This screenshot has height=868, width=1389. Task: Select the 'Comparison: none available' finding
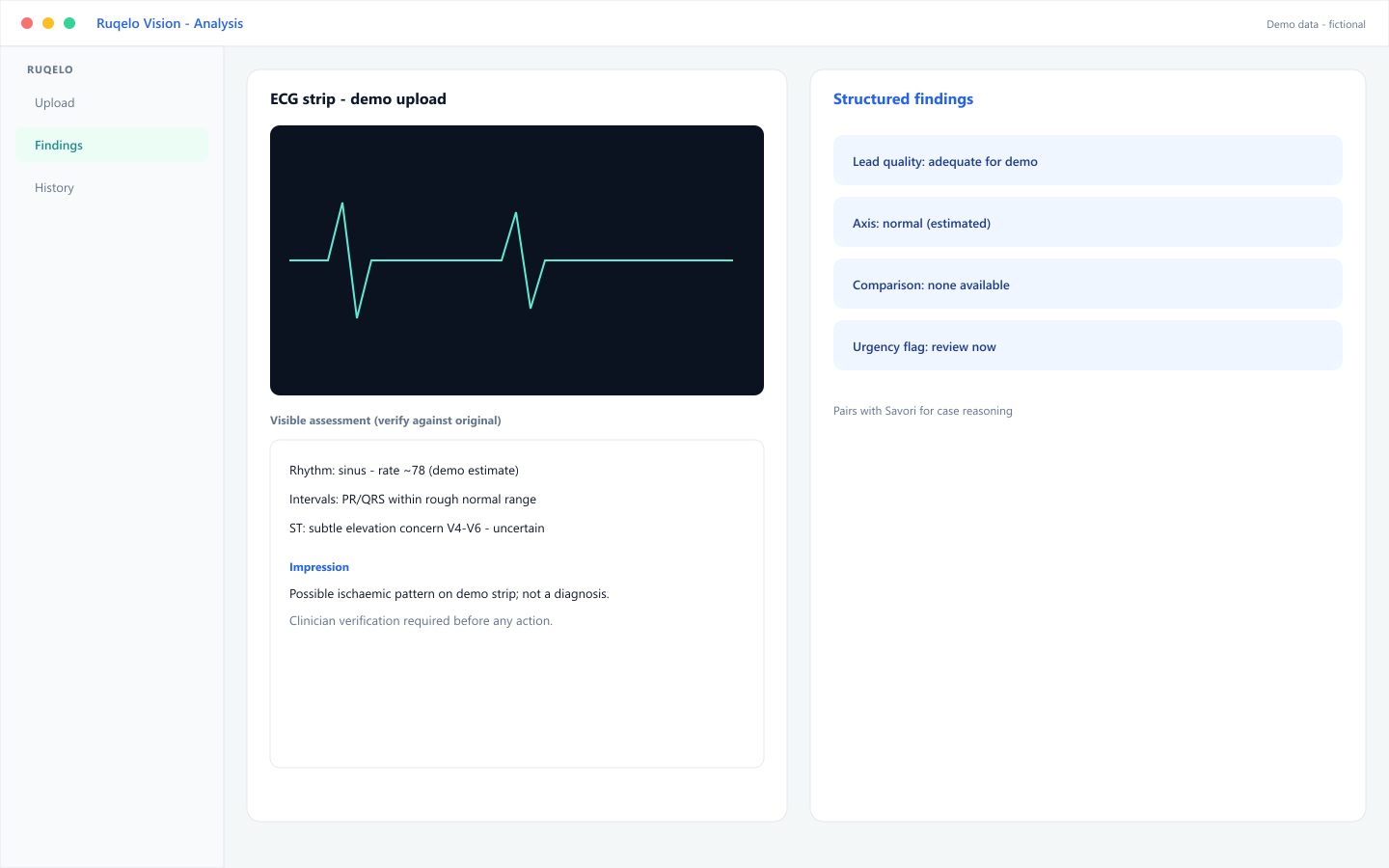pyautogui.click(x=1088, y=285)
